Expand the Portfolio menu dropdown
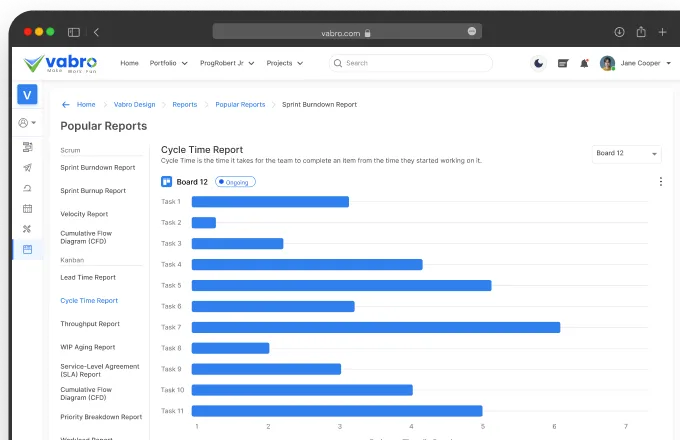This screenshot has width=680, height=440. click(168, 63)
